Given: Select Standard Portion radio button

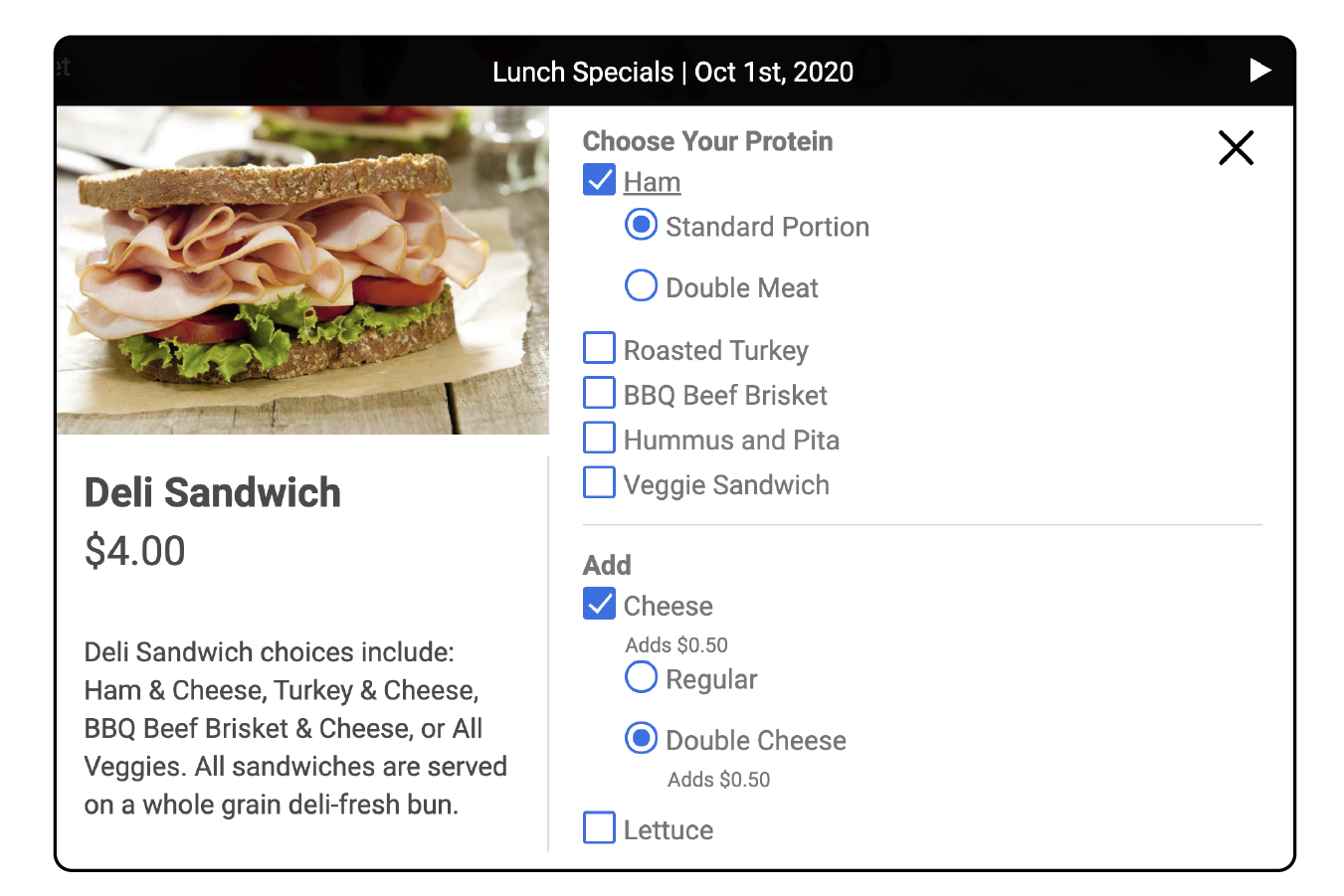Looking at the screenshot, I should coord(641,225).
